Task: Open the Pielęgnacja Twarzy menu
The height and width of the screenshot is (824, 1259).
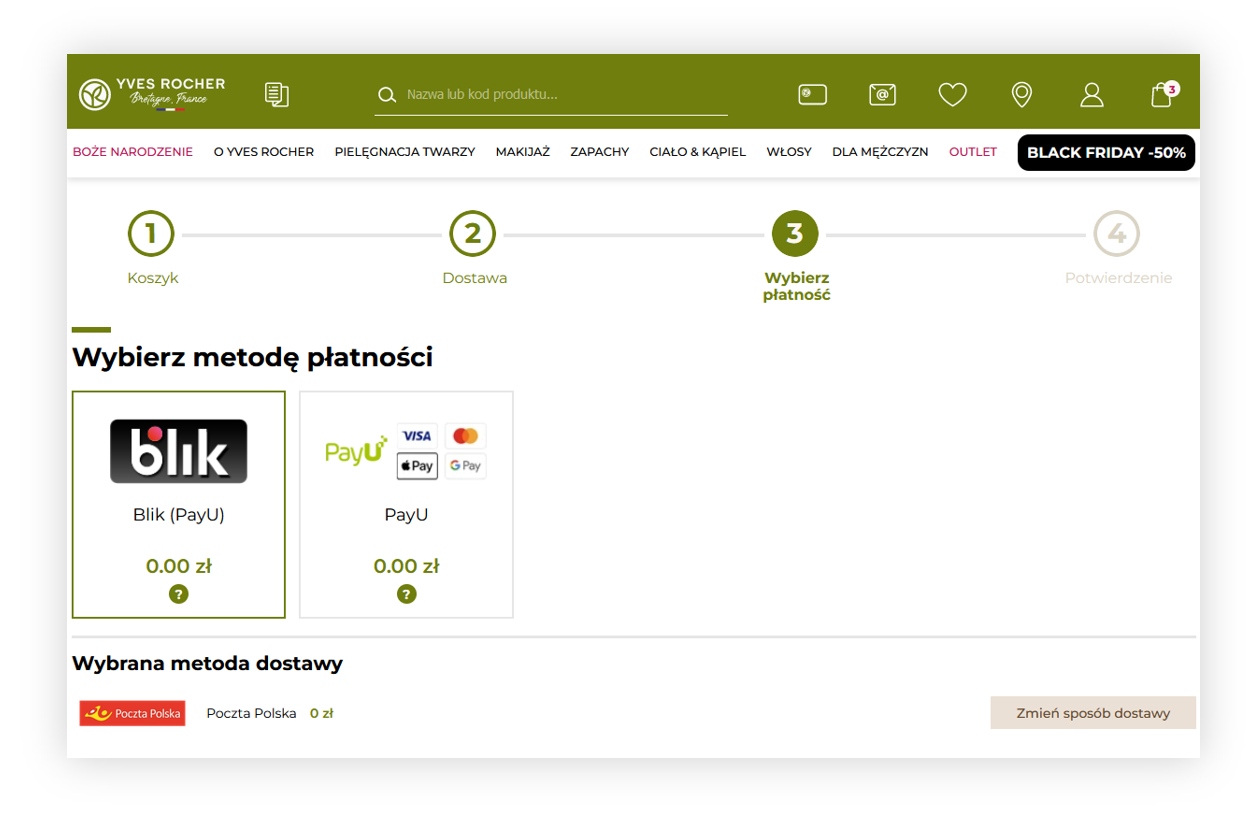Action: 405,152
